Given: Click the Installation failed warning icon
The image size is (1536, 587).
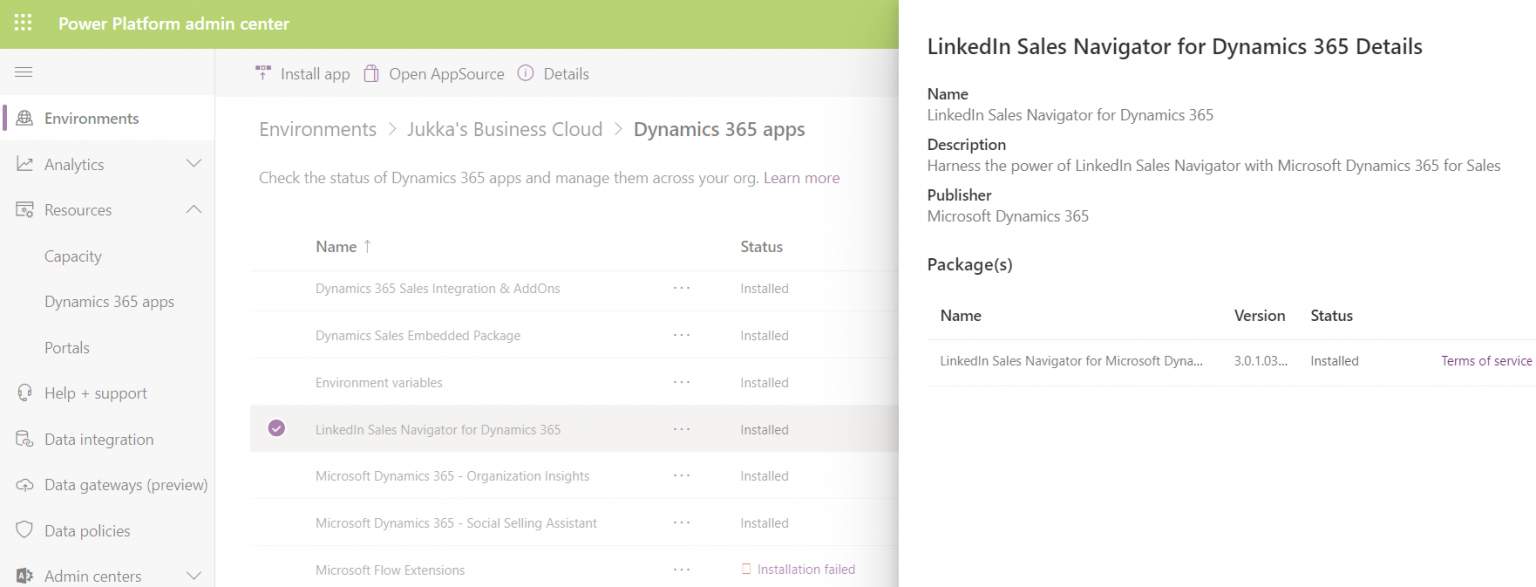Looking at the screenshot, I should pyautogui.click(x=746, y=570).
